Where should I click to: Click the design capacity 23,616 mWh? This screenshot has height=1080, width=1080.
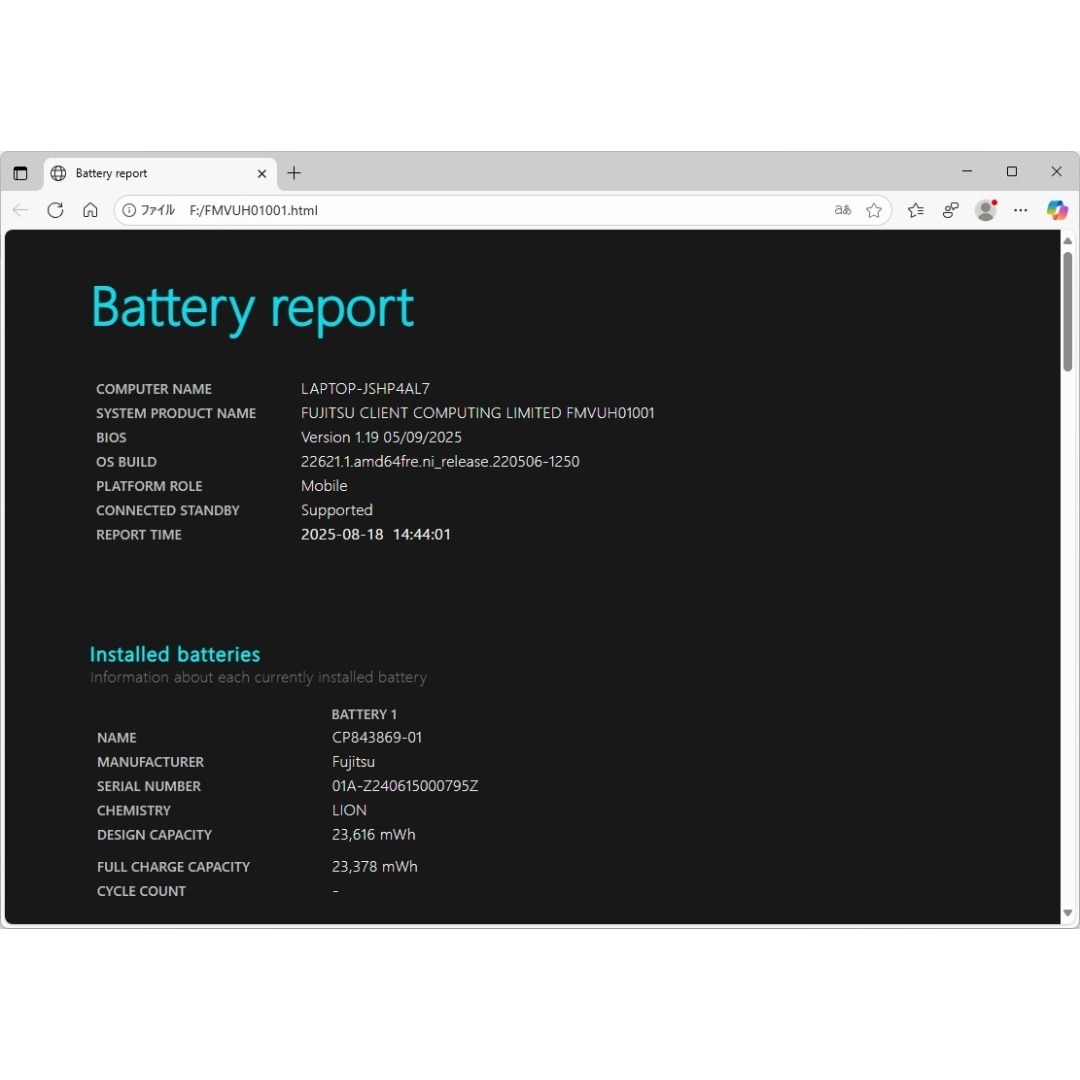[373, 835]
